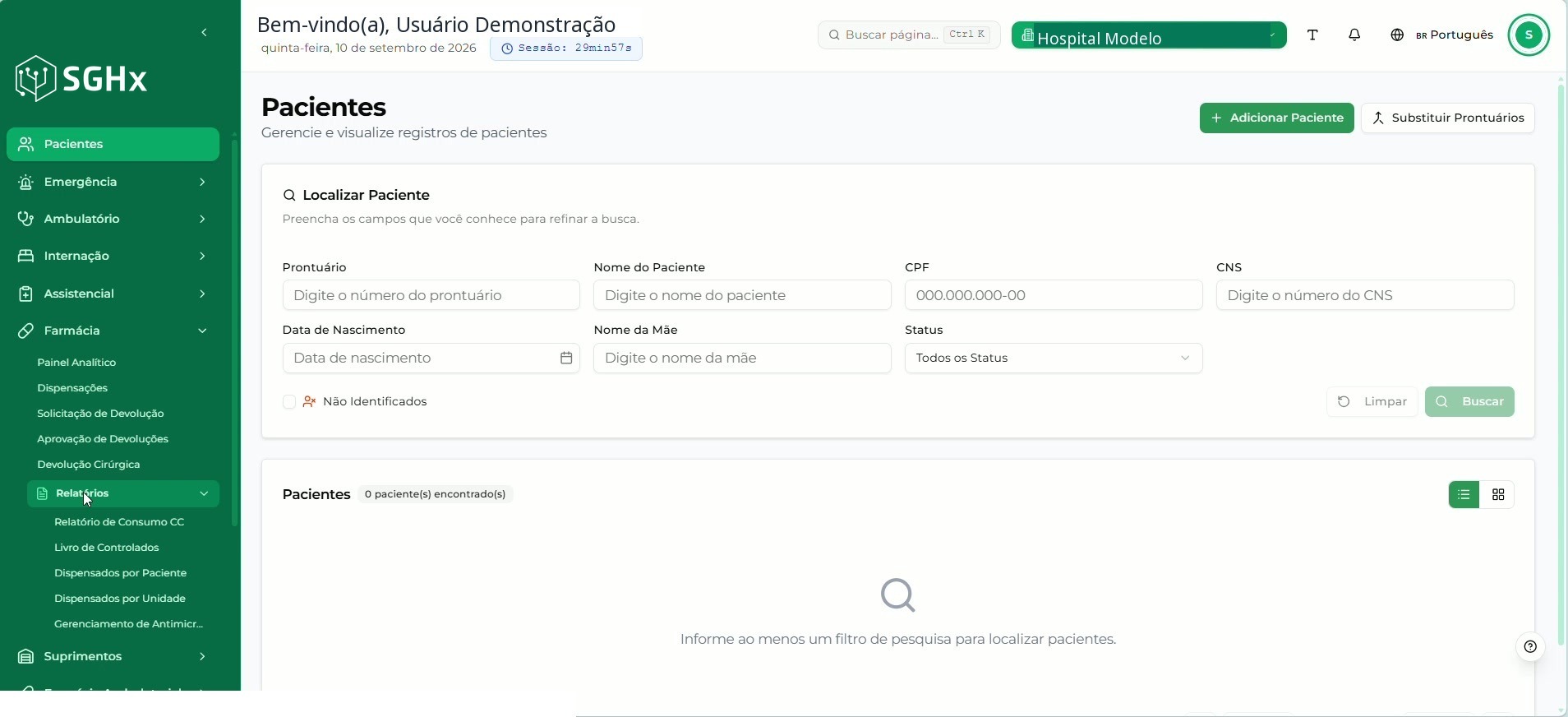Open the text size T icon
Image resolution: width=1568 pixels, height=717 pixels.
click(1312, 35)
